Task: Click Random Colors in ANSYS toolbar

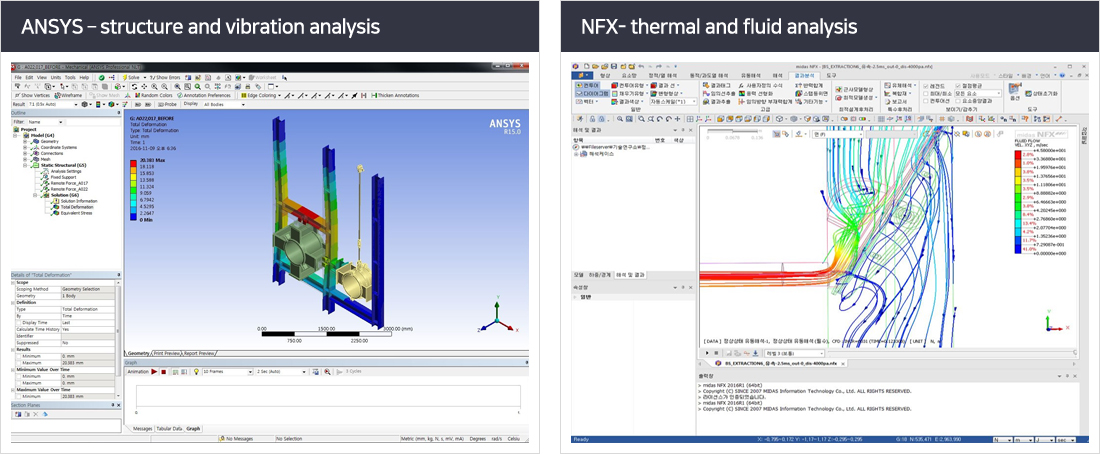Action: click(x=153, y=95)
